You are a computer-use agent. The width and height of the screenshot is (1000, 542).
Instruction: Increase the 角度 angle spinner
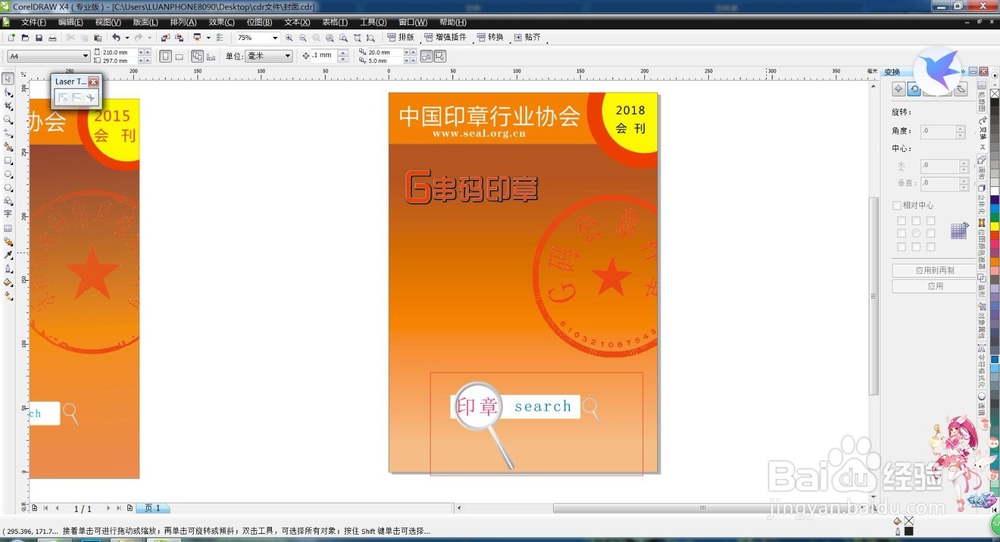pos(960,129)
